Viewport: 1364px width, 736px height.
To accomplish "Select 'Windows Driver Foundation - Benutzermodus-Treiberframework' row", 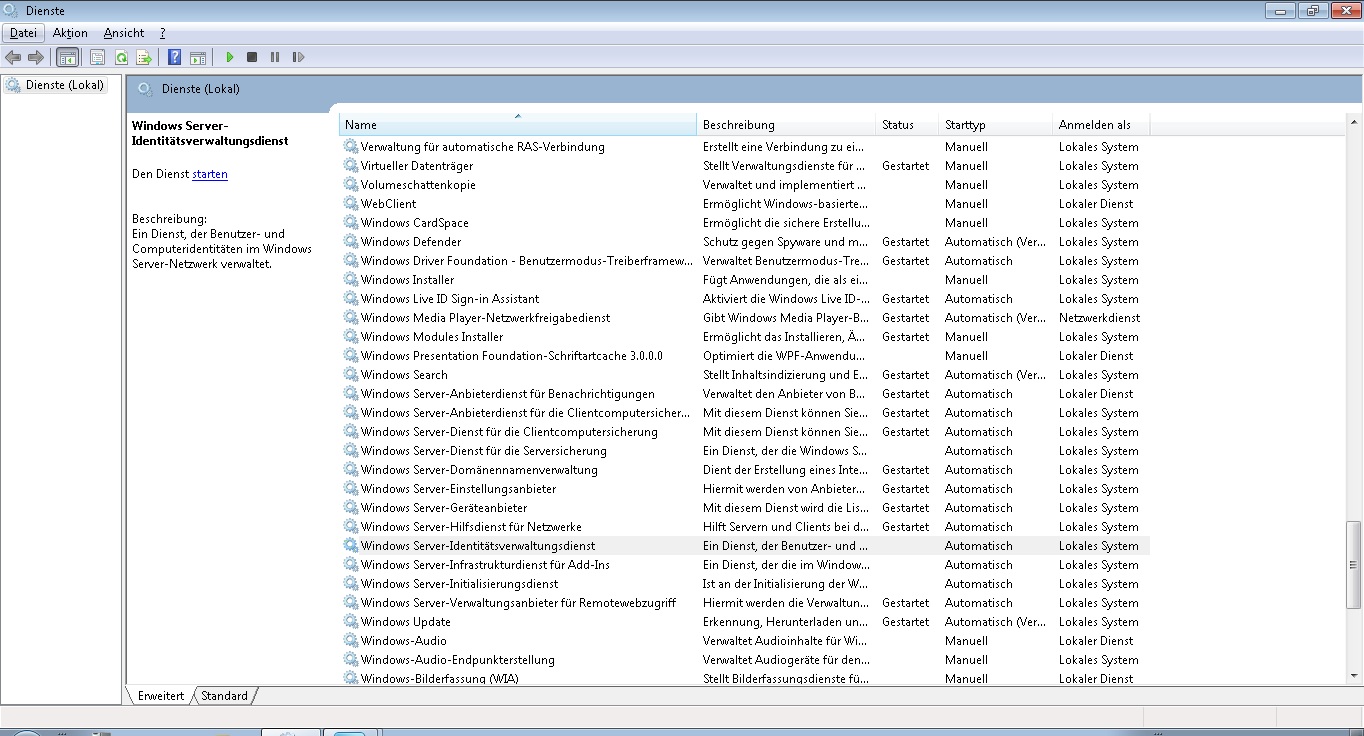I will tap(527, 261).
